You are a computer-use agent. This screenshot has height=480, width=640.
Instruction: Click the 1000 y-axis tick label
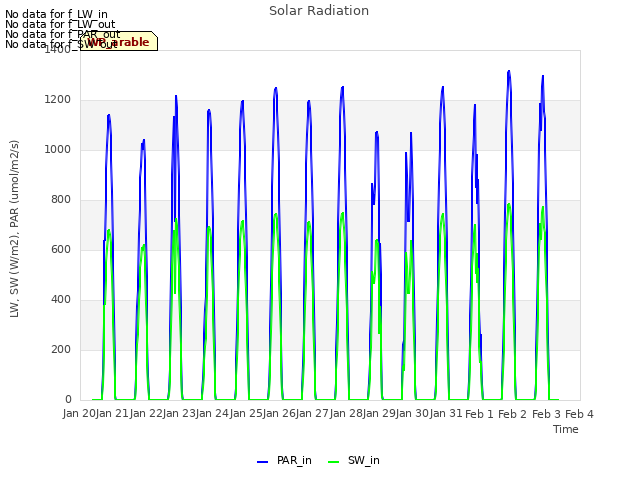pyautogui.click(x=58, y=150)
